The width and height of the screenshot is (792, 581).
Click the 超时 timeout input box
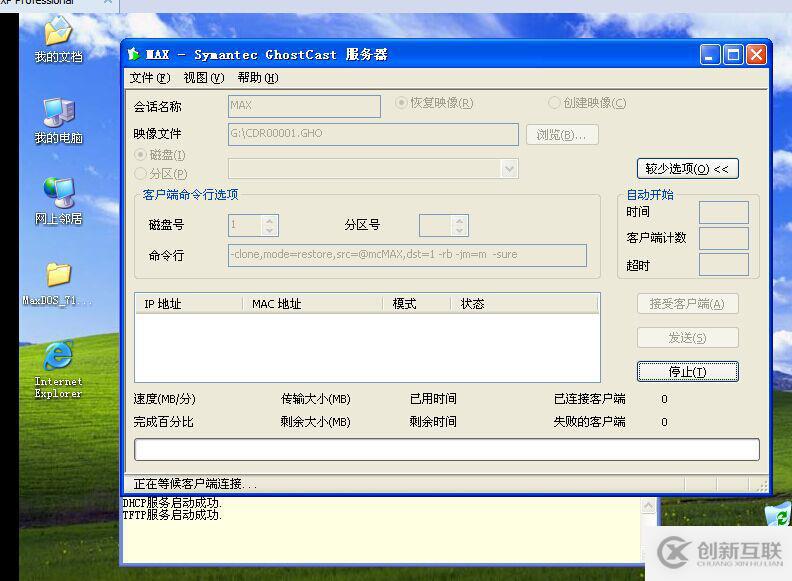click(x=723, y=265)
